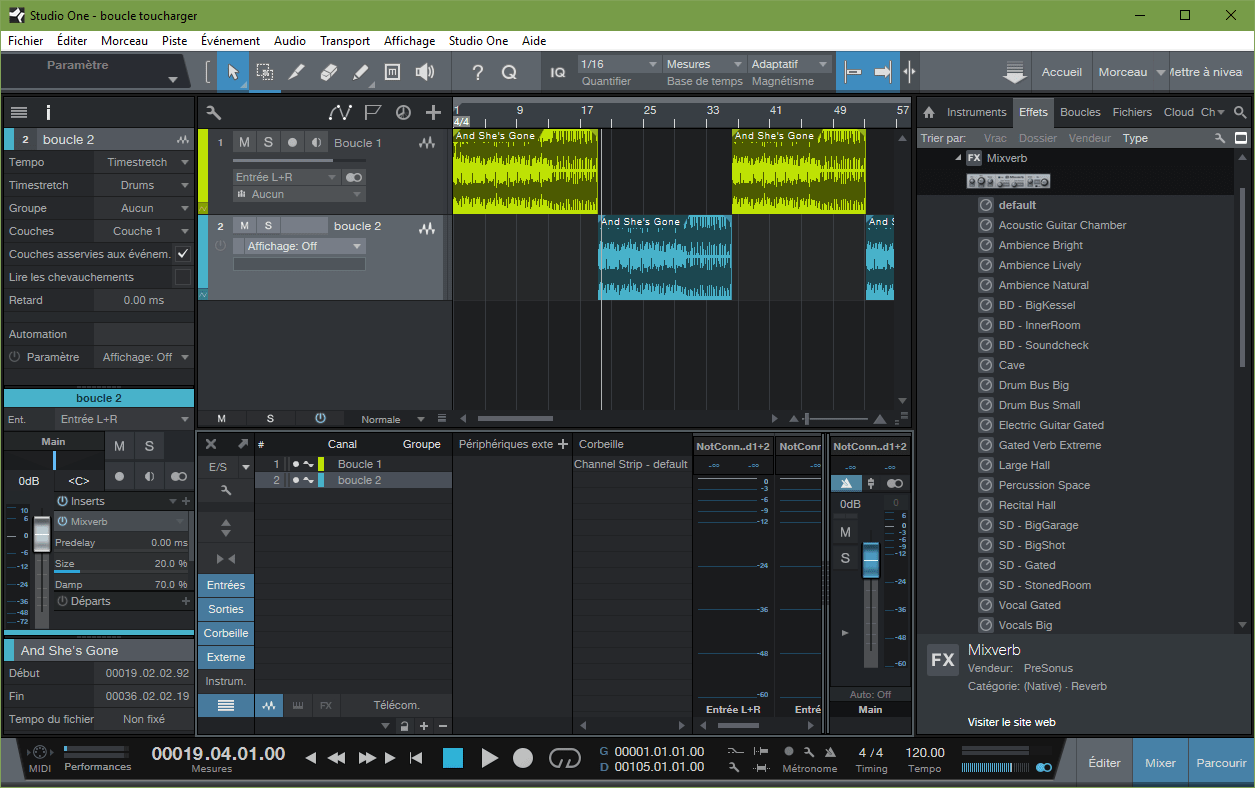Select the Arrow tool in the toolbar
Image resolution: width=1255 pixels, height=788 pixels.
[232, 72]
